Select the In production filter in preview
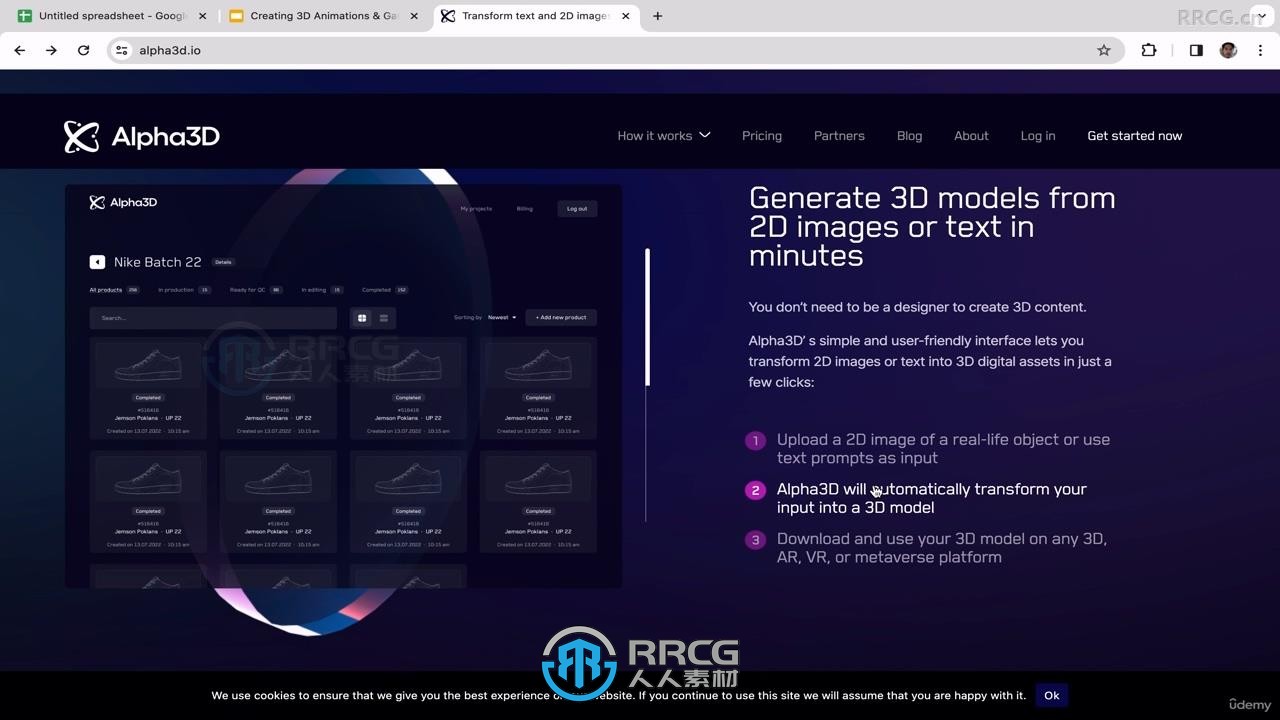Viewport: 1280px width, 720px height. (x=184, y=290)
